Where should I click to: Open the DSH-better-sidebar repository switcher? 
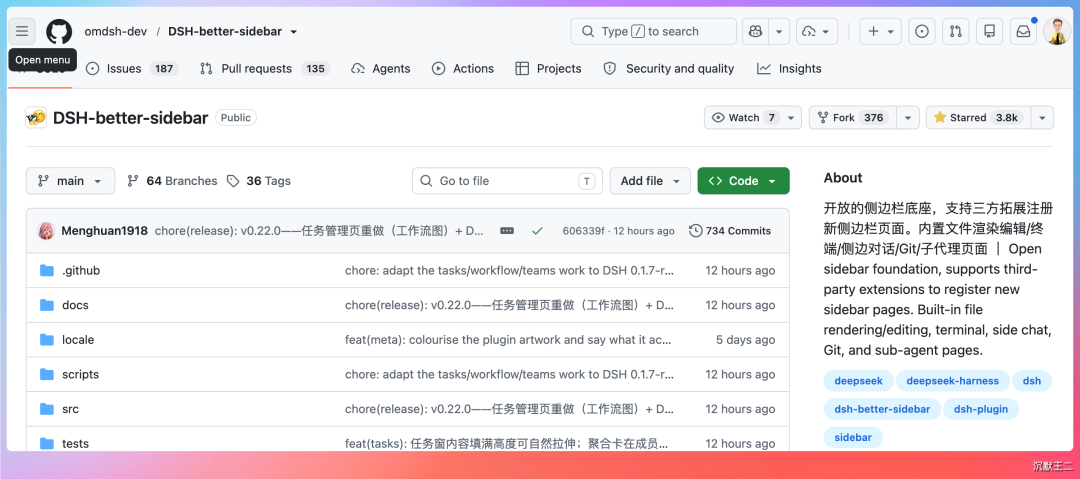point(232,32)
